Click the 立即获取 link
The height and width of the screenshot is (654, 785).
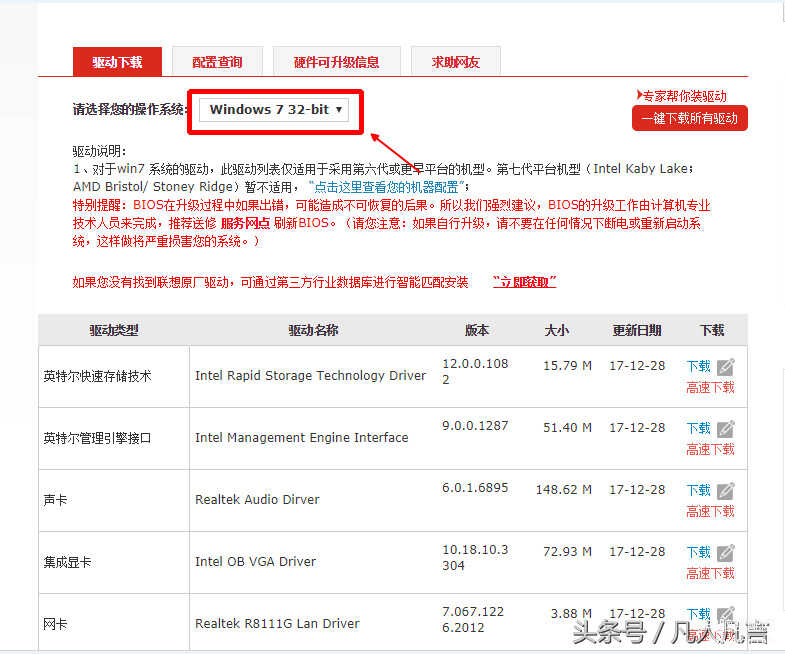[524, 282]
